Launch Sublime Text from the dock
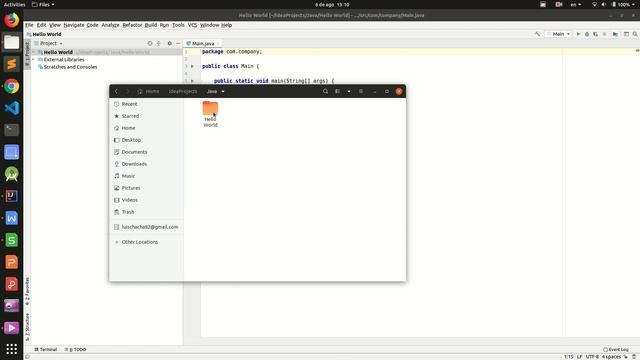The height and width of the screenshot is (360, 640). click(11, 64)
